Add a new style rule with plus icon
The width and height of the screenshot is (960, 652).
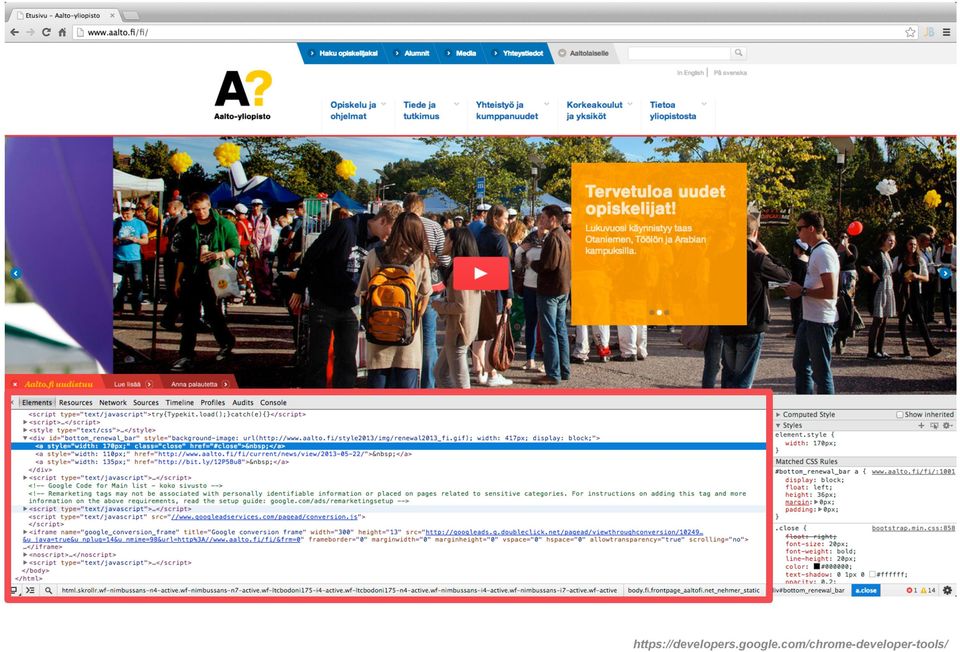[921, 425]
